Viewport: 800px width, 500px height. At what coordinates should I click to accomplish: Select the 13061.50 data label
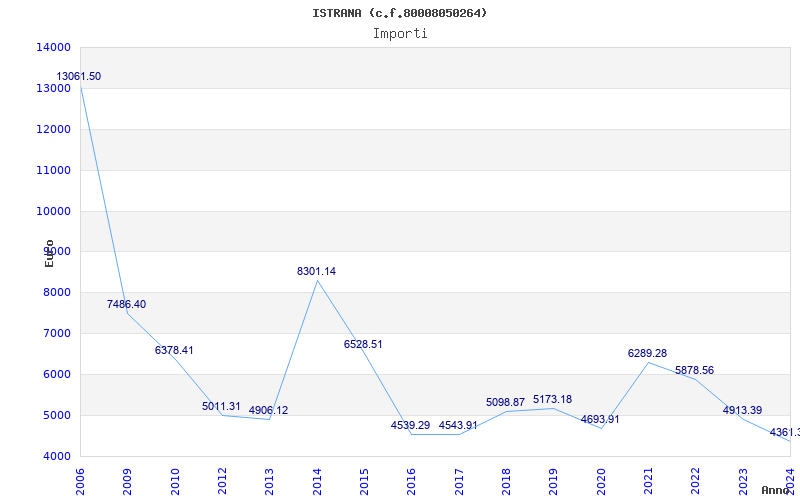(x=79, y=77)
